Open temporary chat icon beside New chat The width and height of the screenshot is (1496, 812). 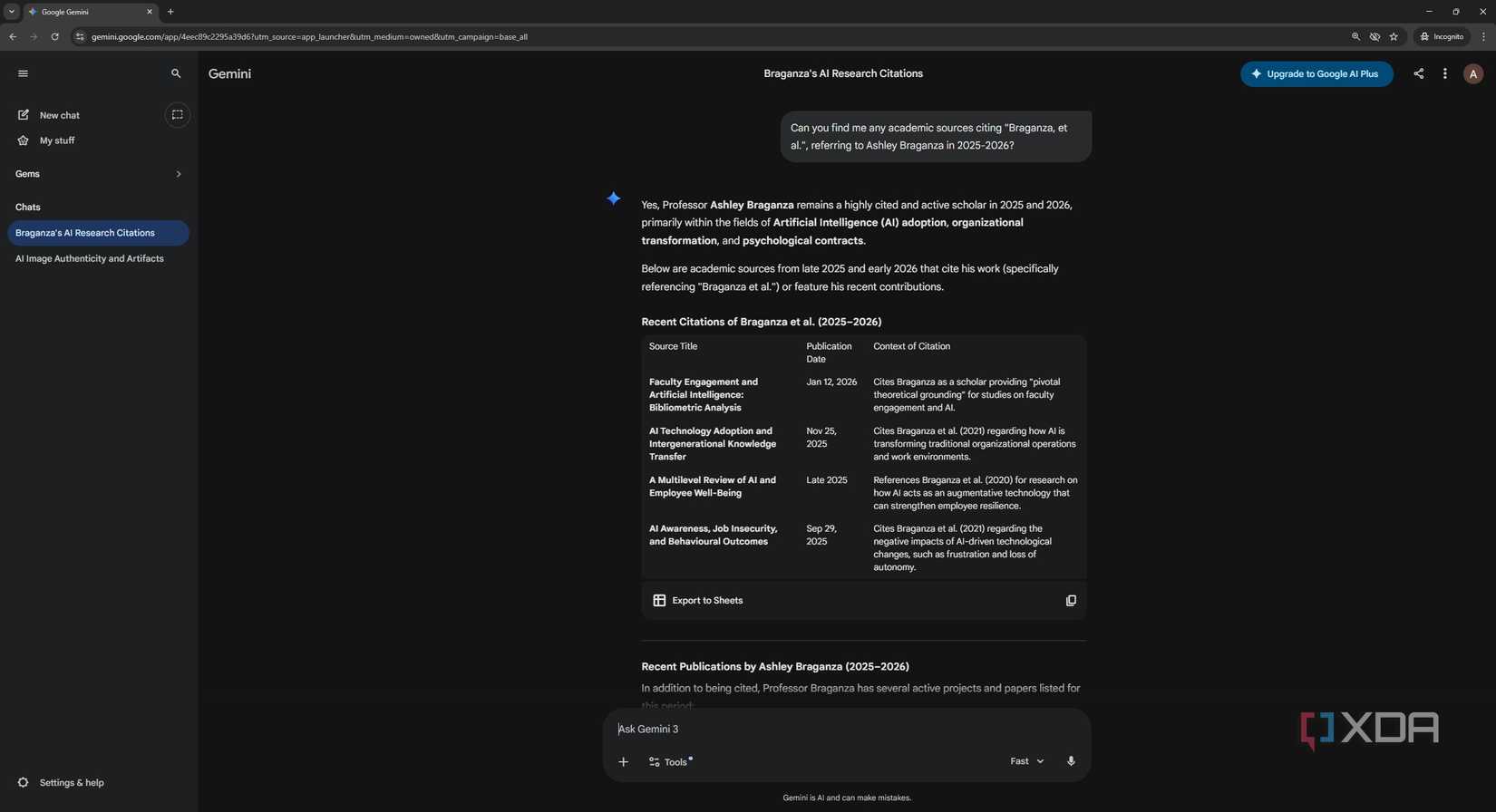click(177, 115)
